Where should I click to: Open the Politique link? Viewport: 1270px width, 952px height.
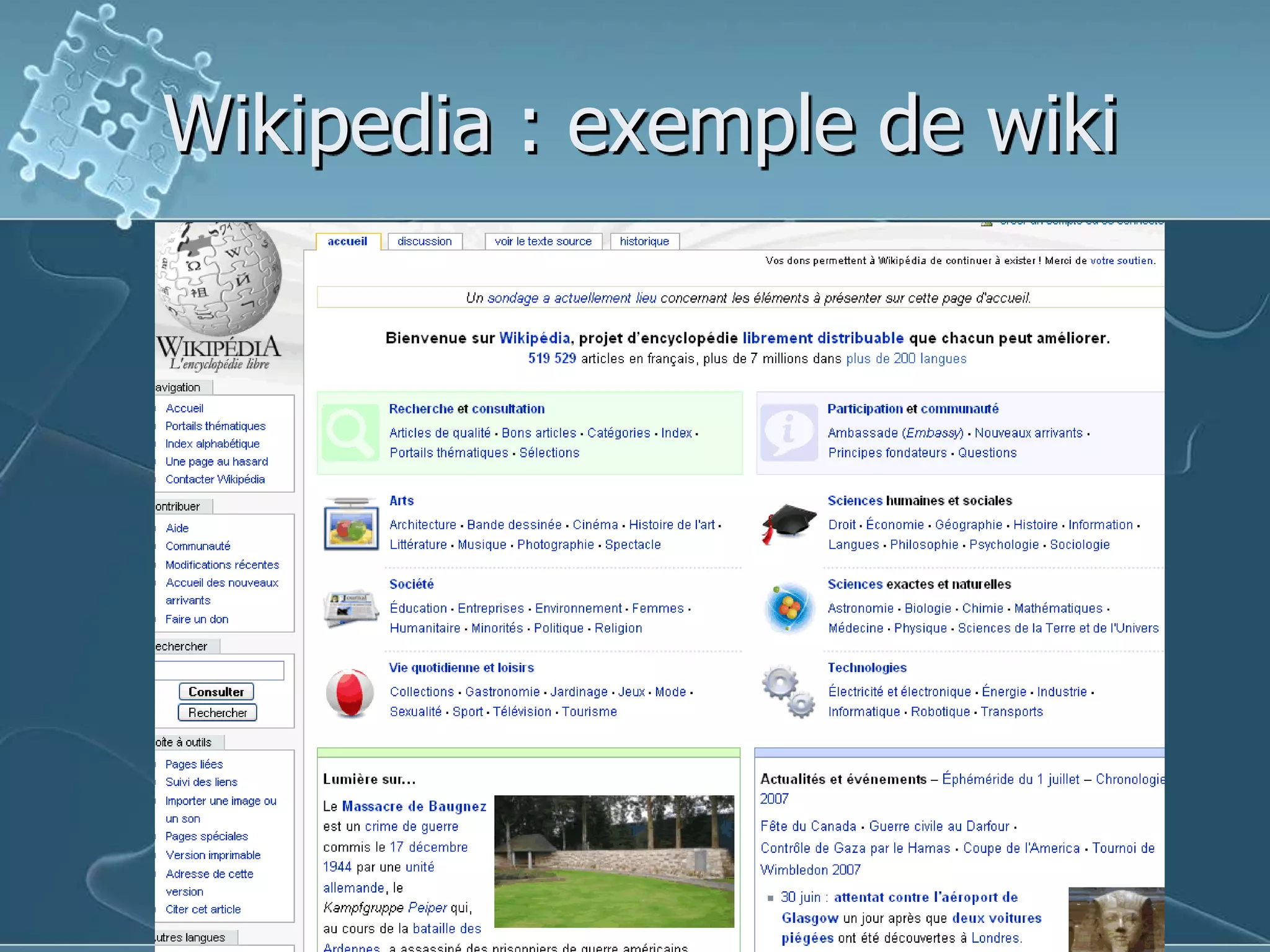point(558,628)
